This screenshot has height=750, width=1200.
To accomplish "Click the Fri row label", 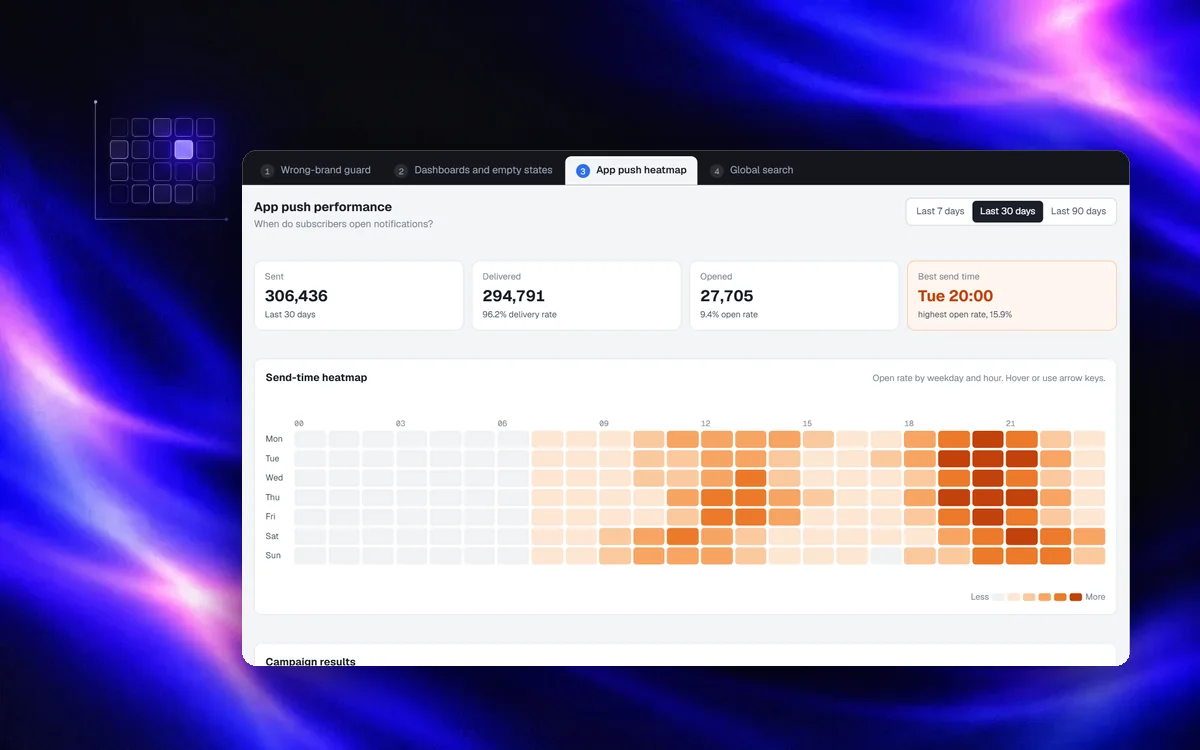I will coord(271,517).
